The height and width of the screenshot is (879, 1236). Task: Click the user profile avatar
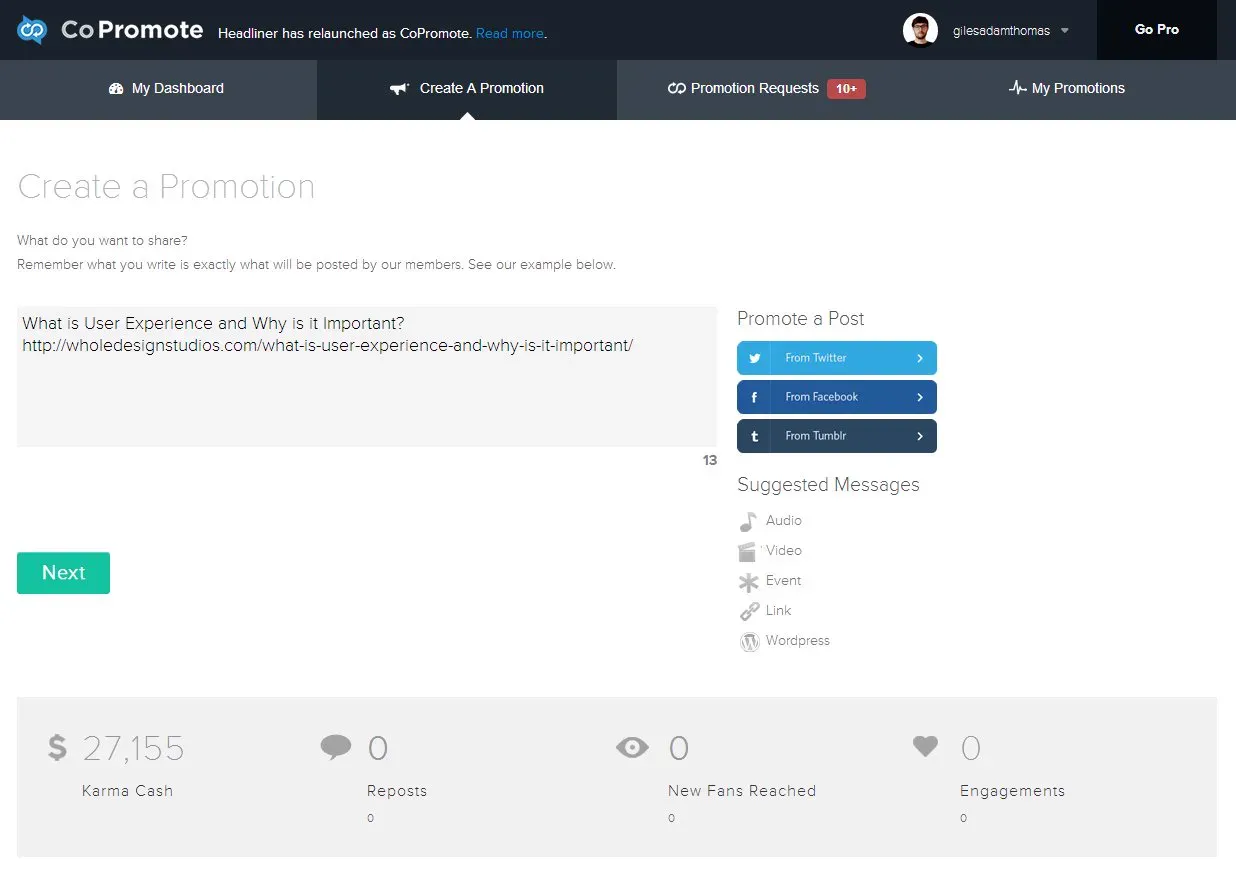pyautogui.click(x=919, y=30)
